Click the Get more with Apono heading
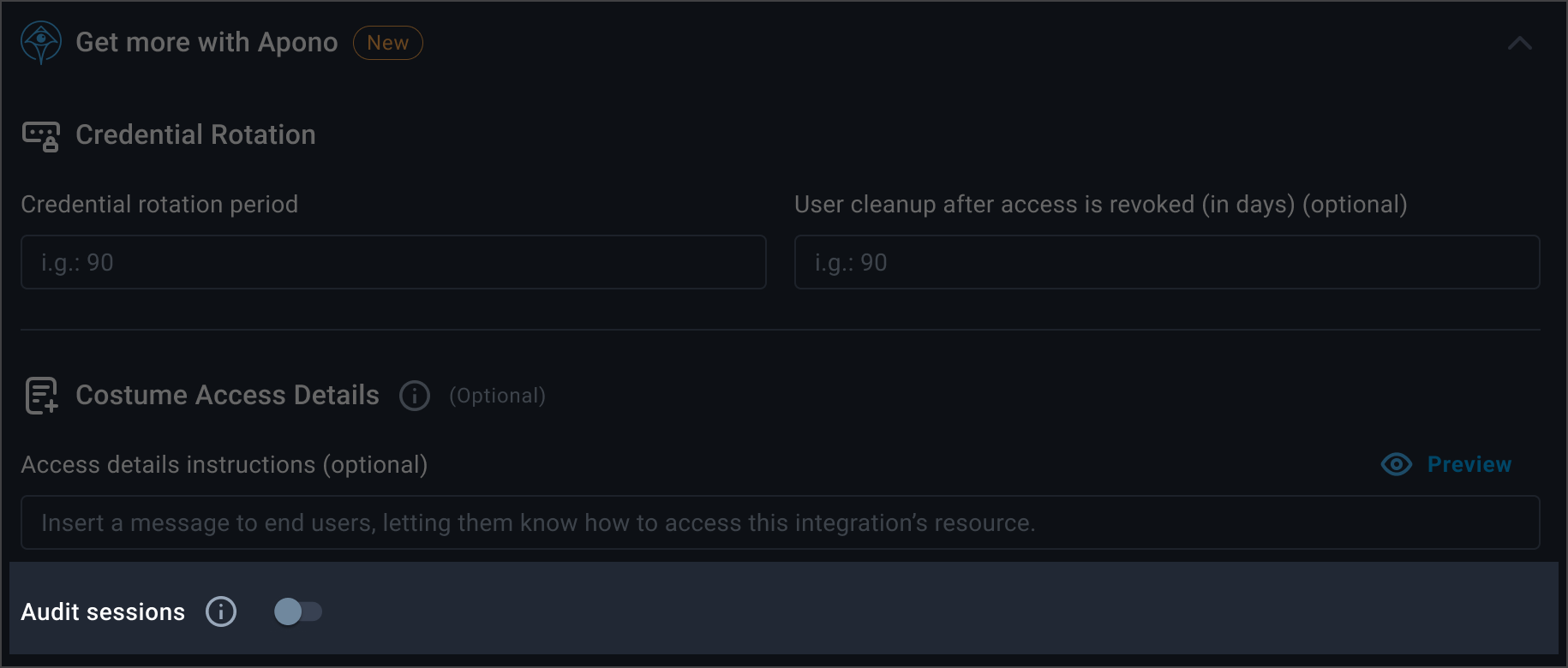 point(206,43)
